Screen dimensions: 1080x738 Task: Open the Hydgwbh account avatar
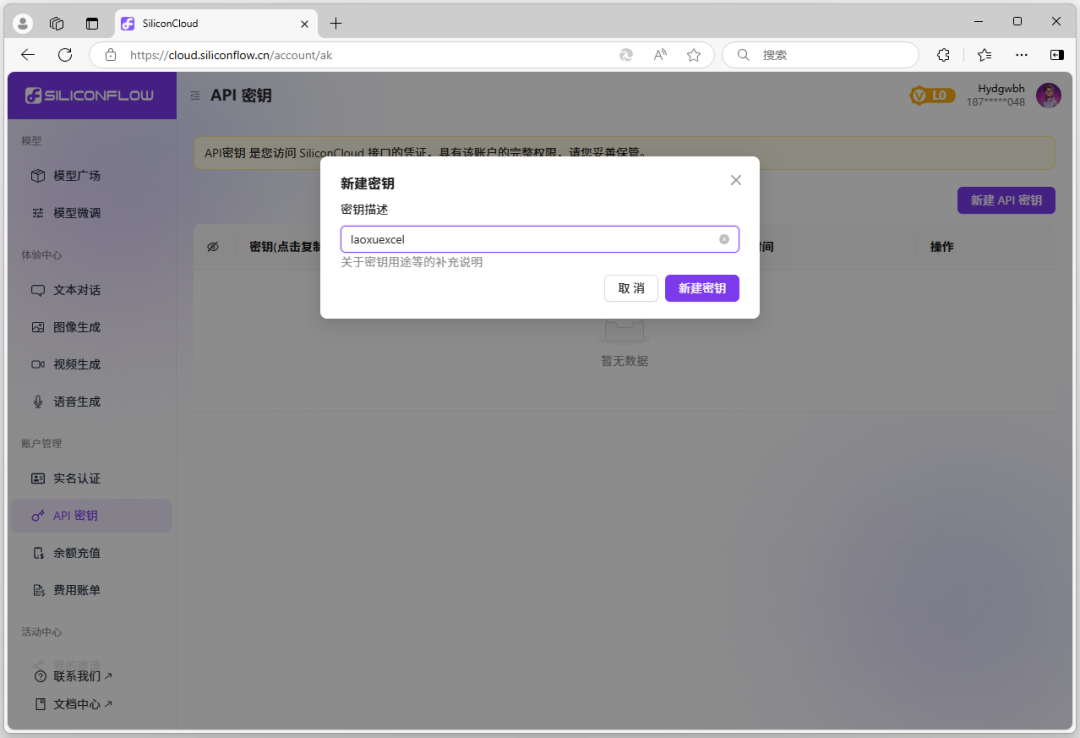1047,95
